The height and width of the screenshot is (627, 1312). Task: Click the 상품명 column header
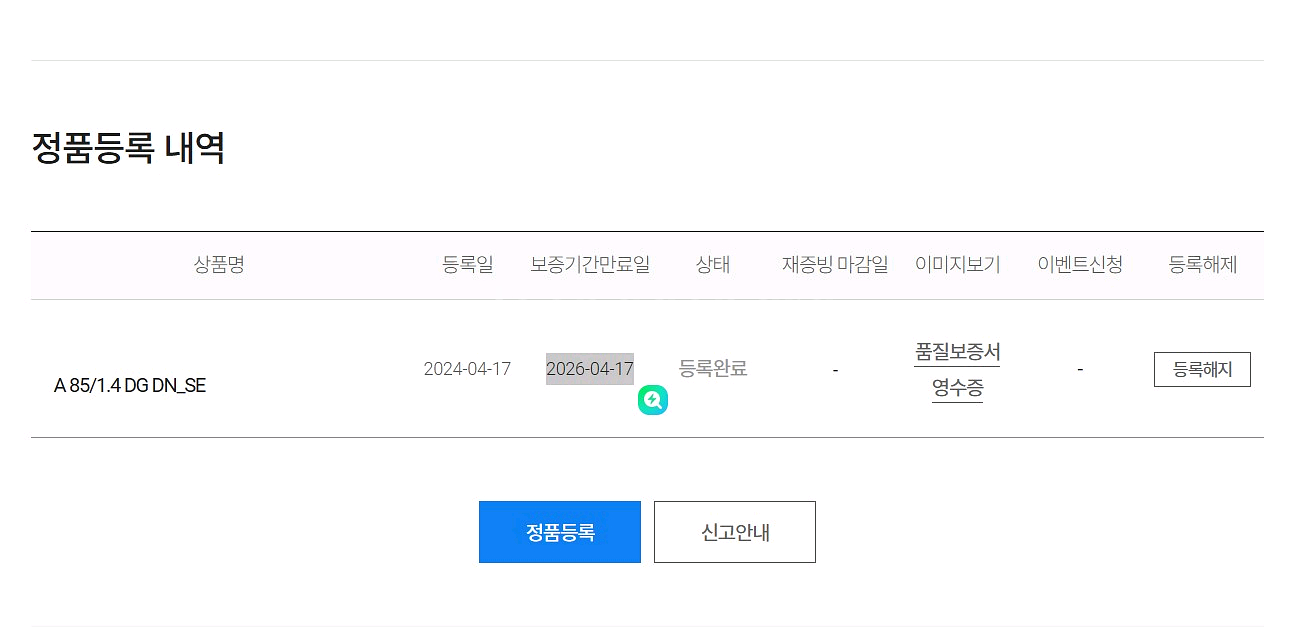point(219,265)
